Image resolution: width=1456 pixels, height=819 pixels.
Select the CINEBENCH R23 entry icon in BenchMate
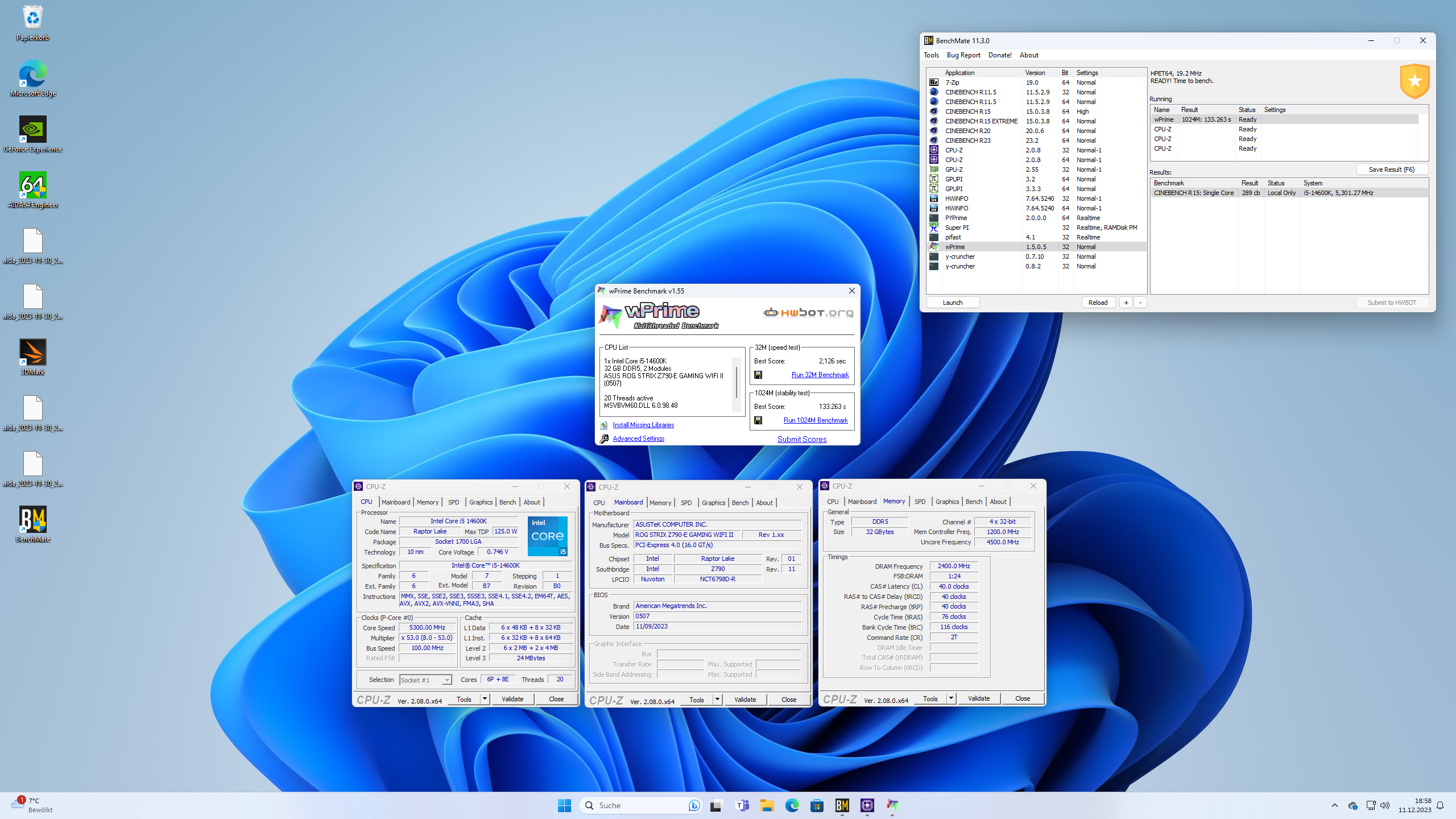(933, 140)
